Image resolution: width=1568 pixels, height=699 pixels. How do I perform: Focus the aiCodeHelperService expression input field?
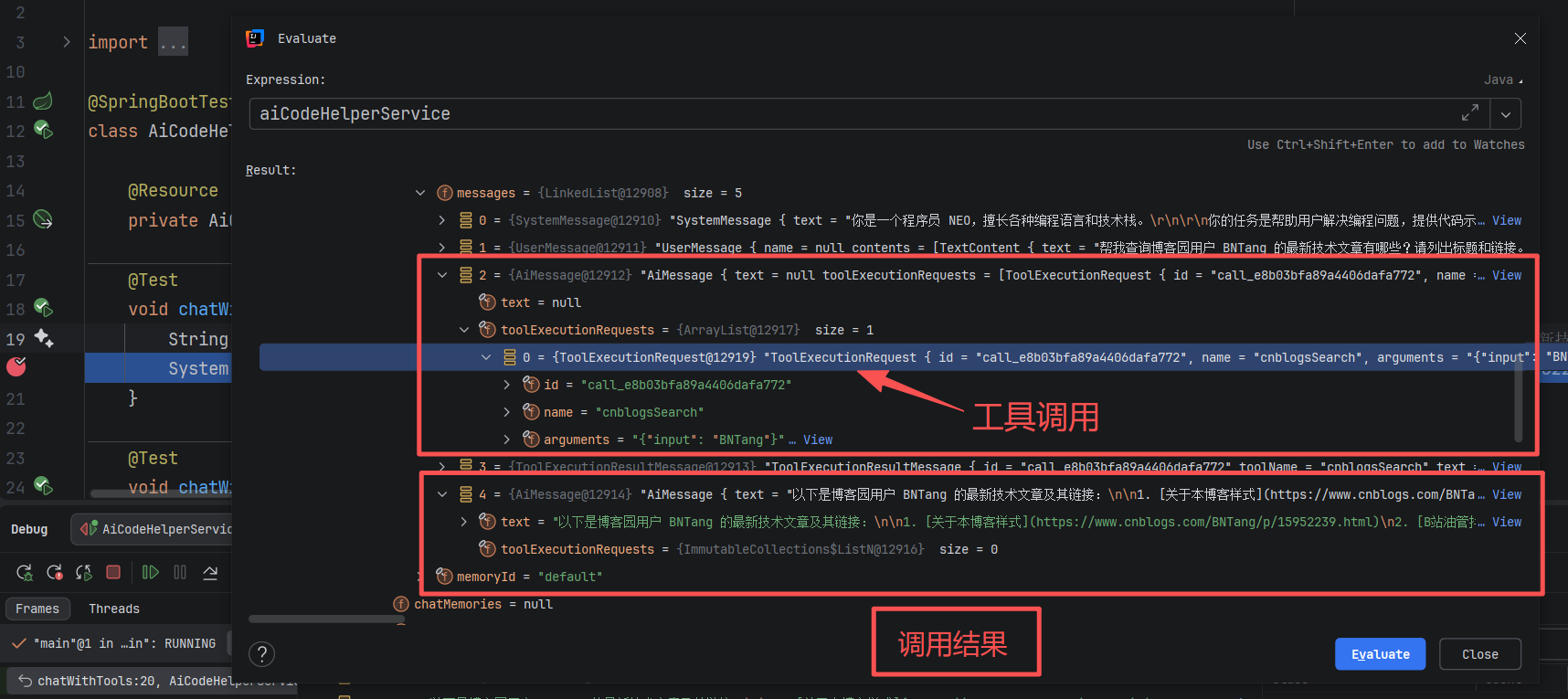point(854,114)
